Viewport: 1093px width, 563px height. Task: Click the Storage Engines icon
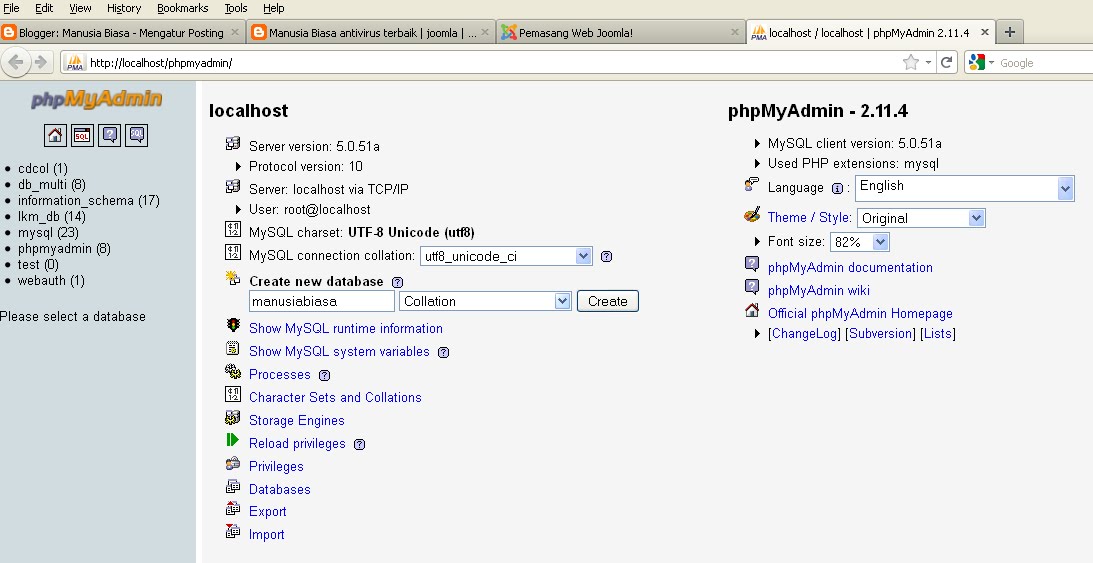click(x=233, y=417)
